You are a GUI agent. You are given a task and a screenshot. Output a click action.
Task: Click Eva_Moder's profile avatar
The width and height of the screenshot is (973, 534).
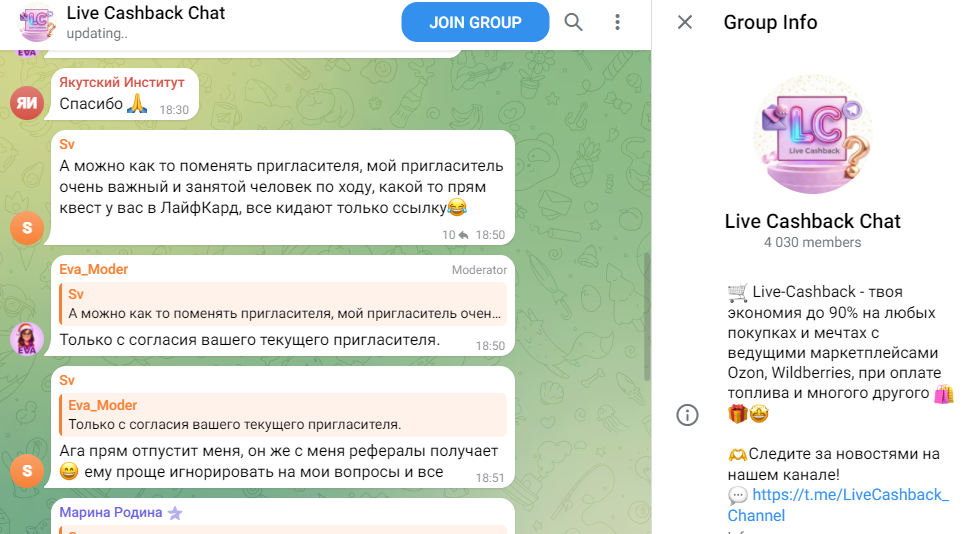27,338
